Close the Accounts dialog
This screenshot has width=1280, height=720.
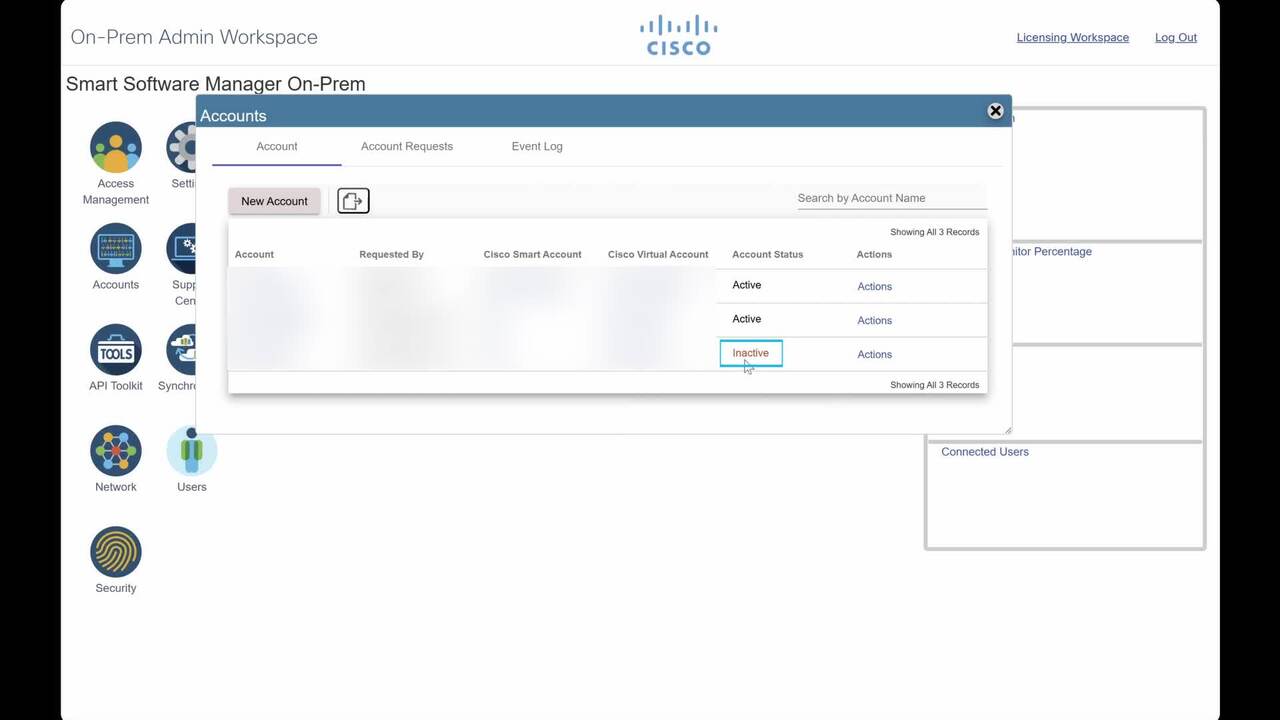[995, 111]
